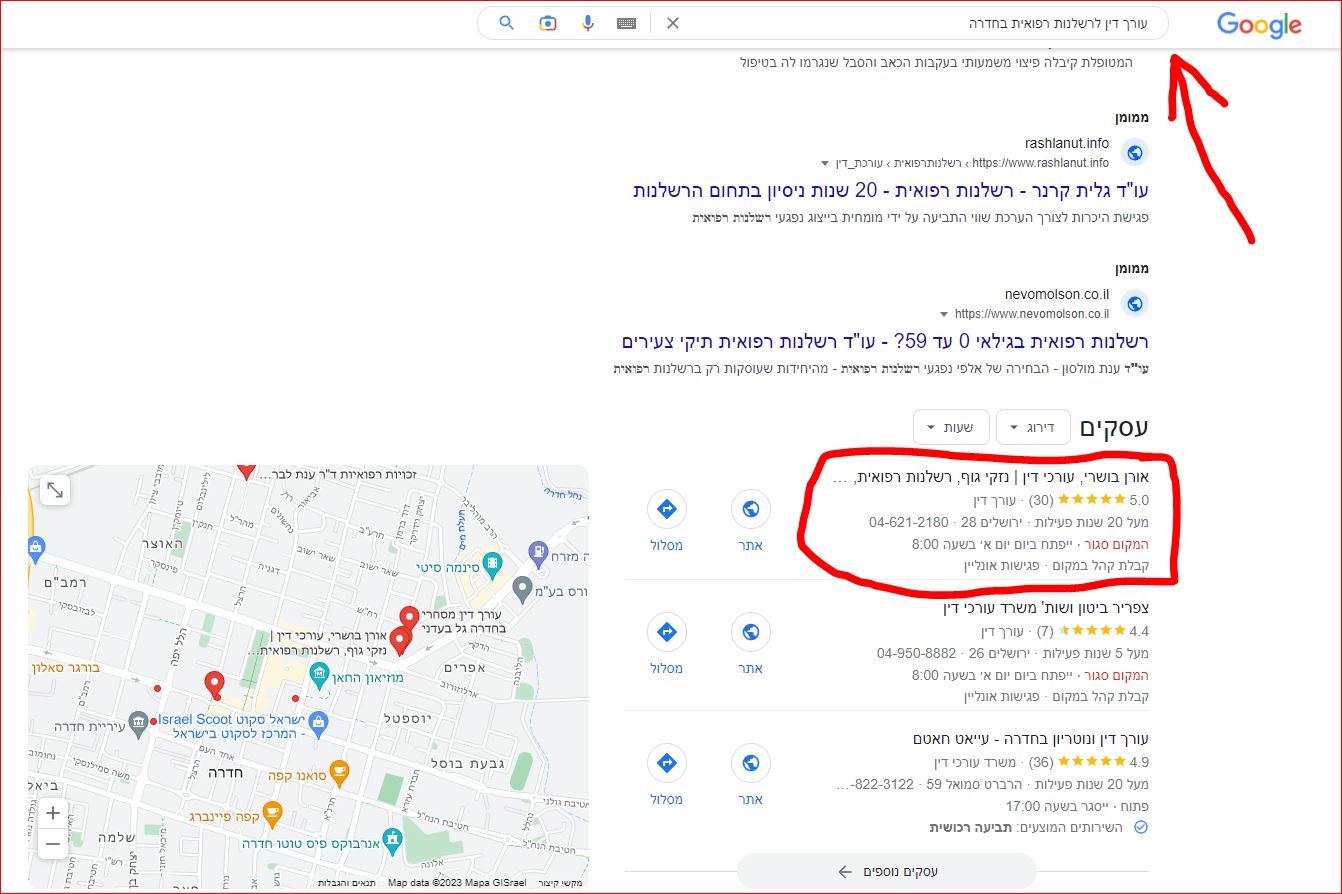Open עורך דין ונוטריון בחדרה listing title
This screenshot has width=1342, height=894.
point(1031,738)
